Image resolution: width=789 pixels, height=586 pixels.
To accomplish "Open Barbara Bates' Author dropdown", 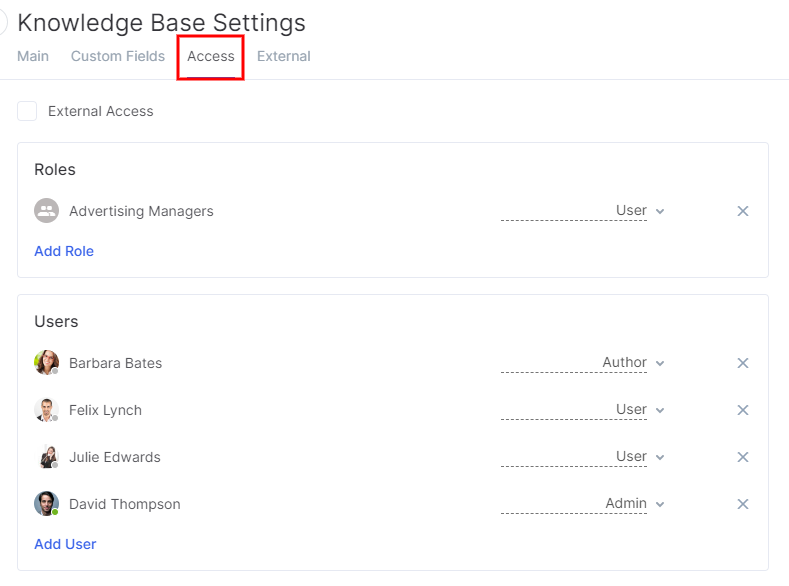I will (583, 363).
